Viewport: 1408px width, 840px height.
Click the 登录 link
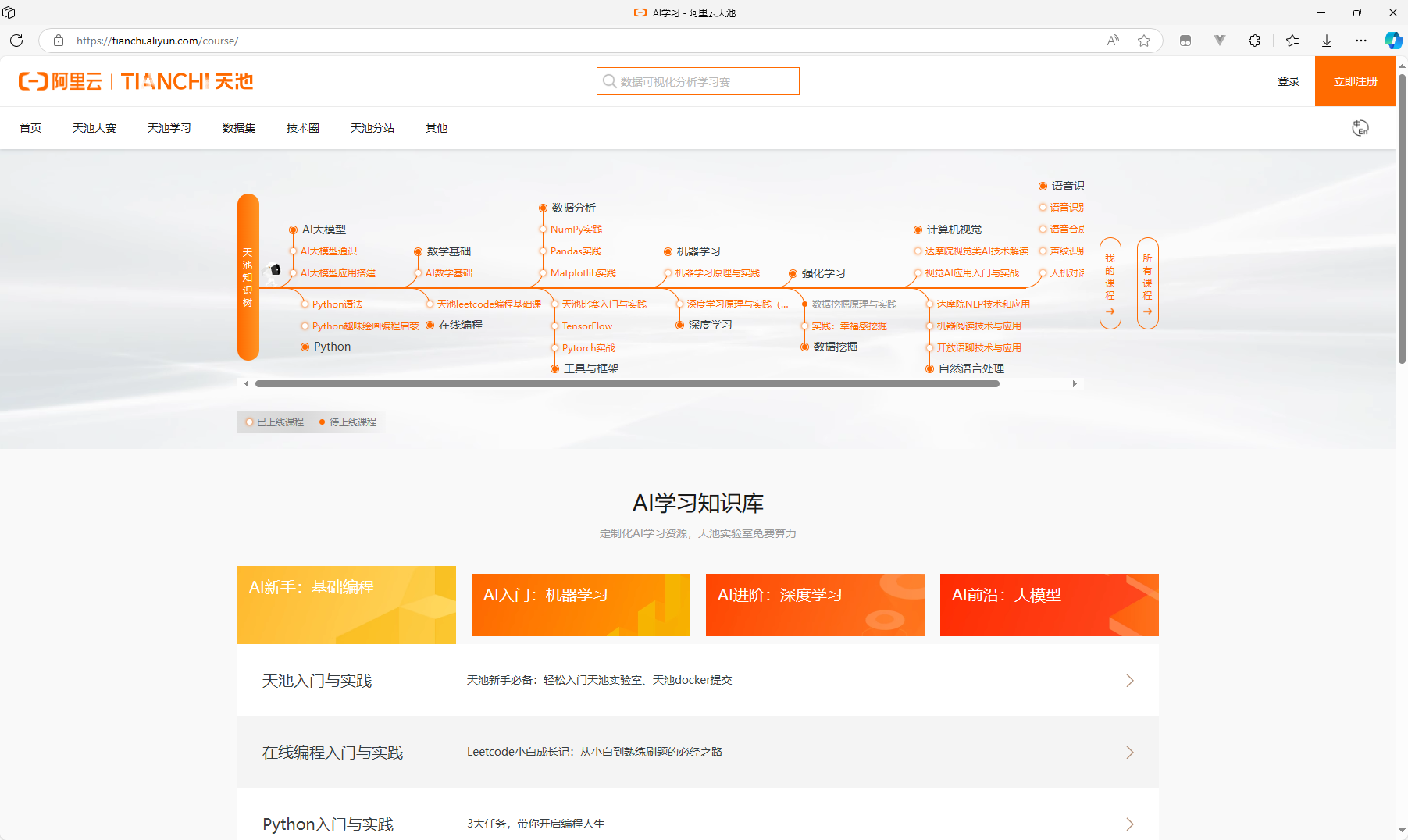pyautogui.click(x=1288, y=81)
